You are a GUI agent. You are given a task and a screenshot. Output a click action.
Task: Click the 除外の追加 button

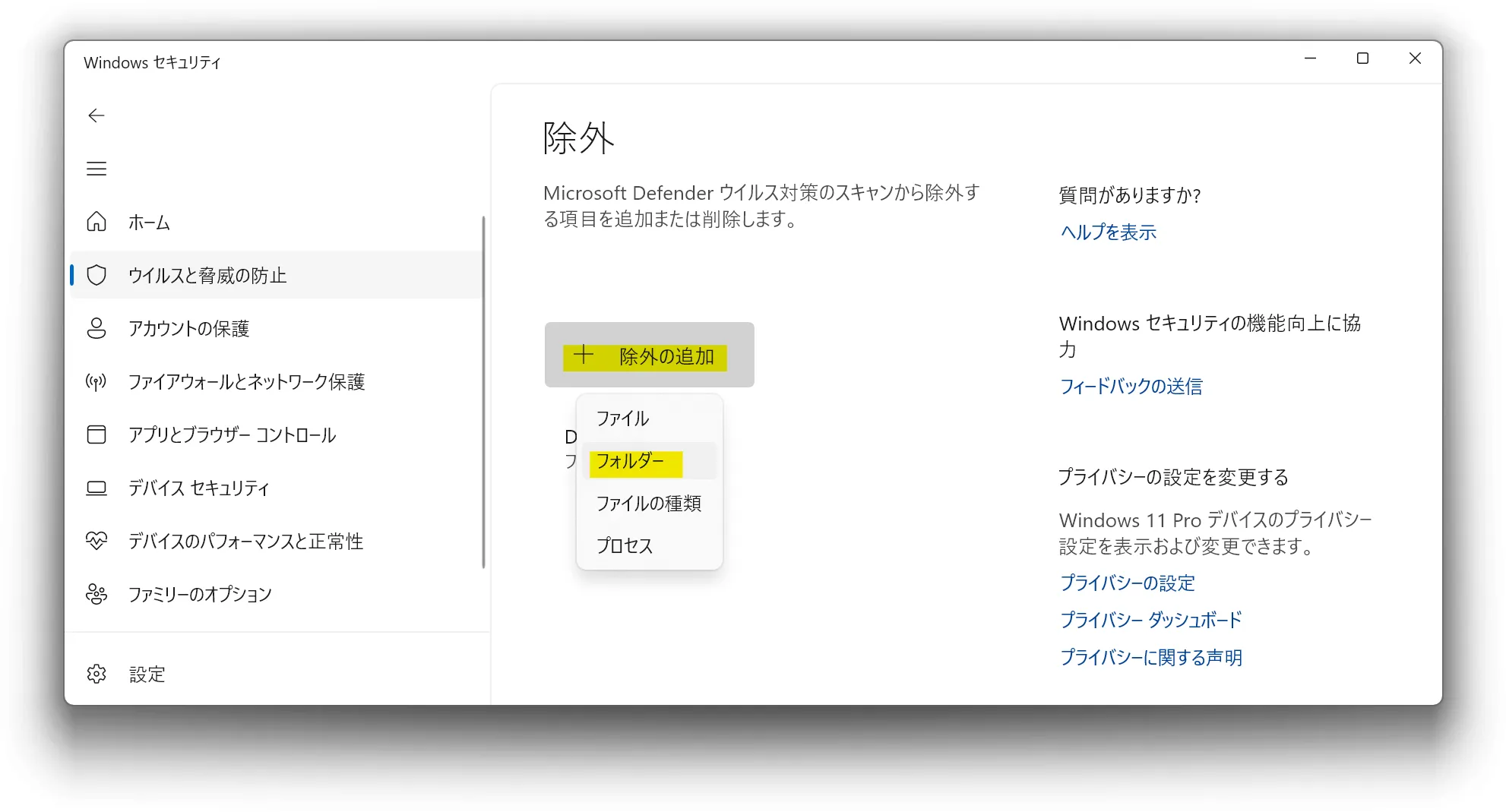649,355
